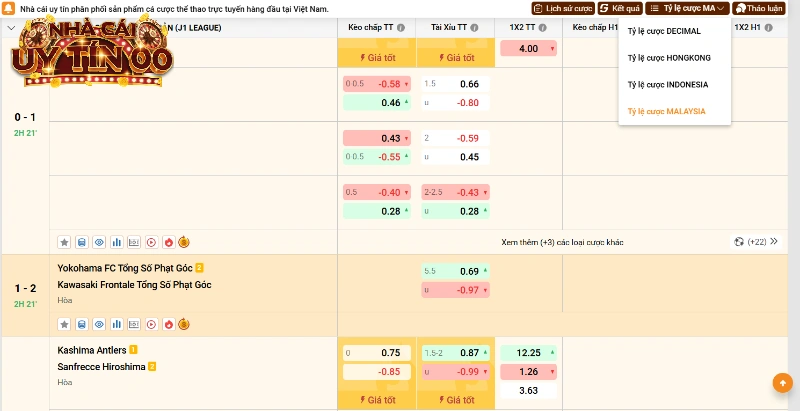Open the scoreboard icon for Yokohama FC row
This screenshot has height=411, width=800.
(x=134, y=324)
